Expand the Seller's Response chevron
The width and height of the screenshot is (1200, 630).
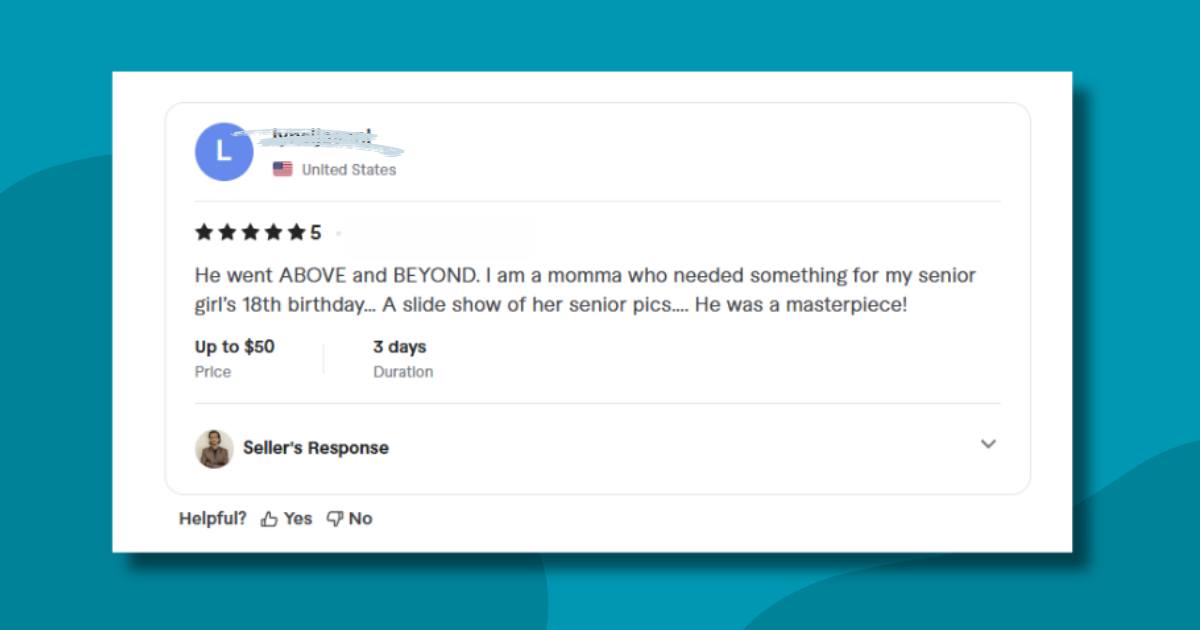988,444
